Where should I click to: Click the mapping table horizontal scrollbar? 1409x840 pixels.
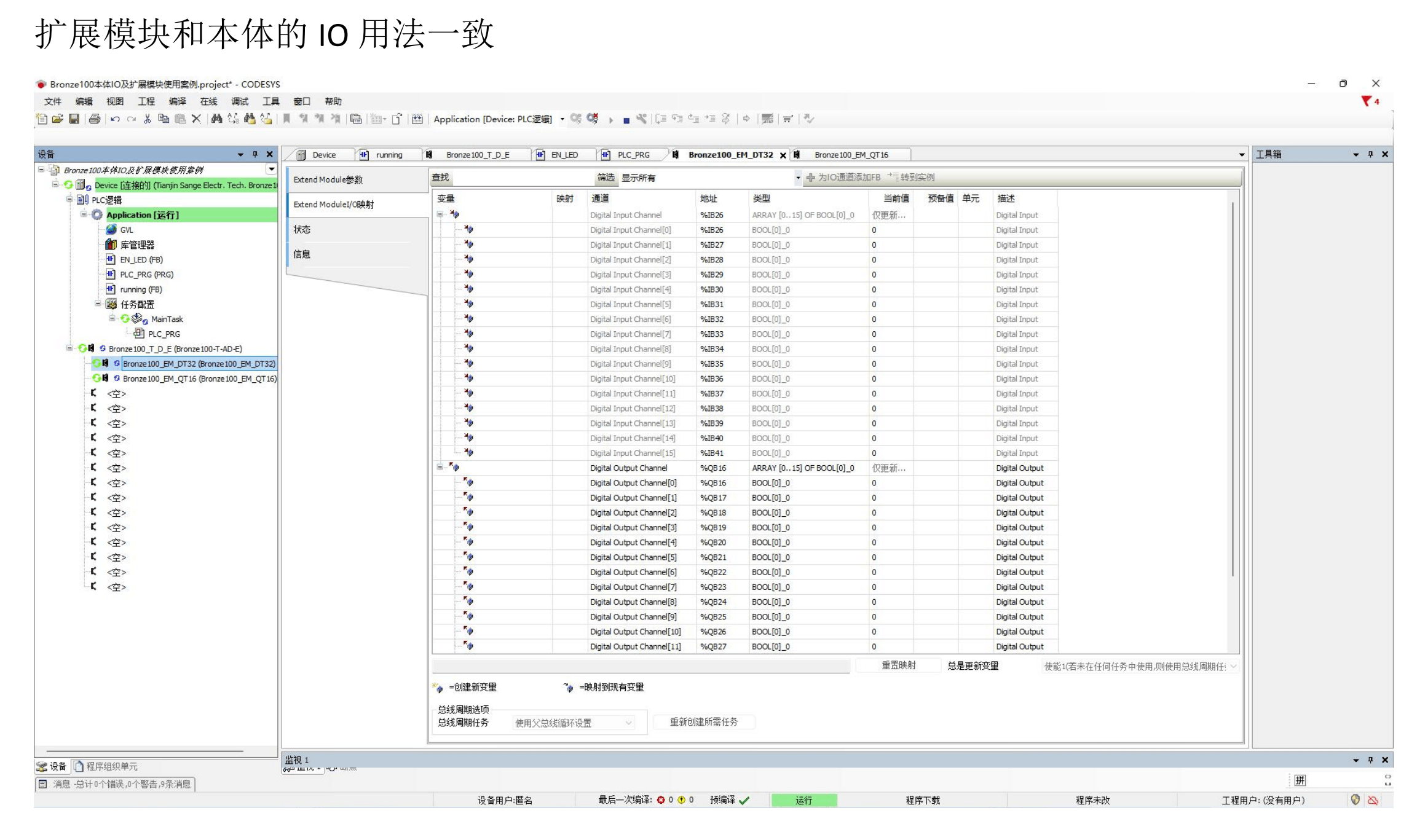pos(641,666)
